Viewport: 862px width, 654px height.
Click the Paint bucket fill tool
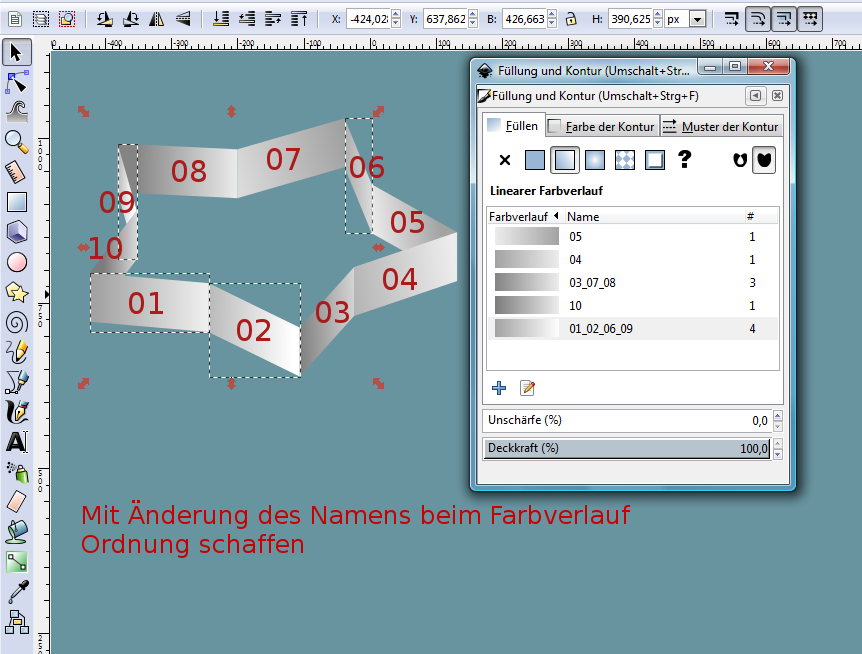pyautogui.click(x=16, y=531)
